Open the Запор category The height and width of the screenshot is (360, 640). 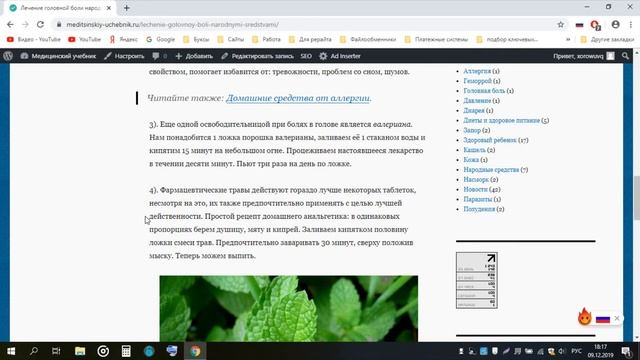click(x=472, y=130)
